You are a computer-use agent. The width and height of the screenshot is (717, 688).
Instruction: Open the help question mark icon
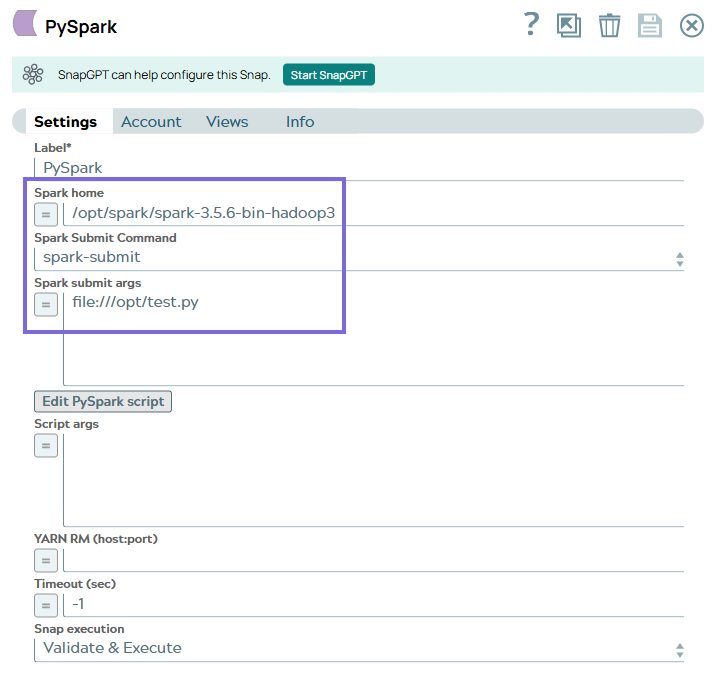(x=532, y=25)
